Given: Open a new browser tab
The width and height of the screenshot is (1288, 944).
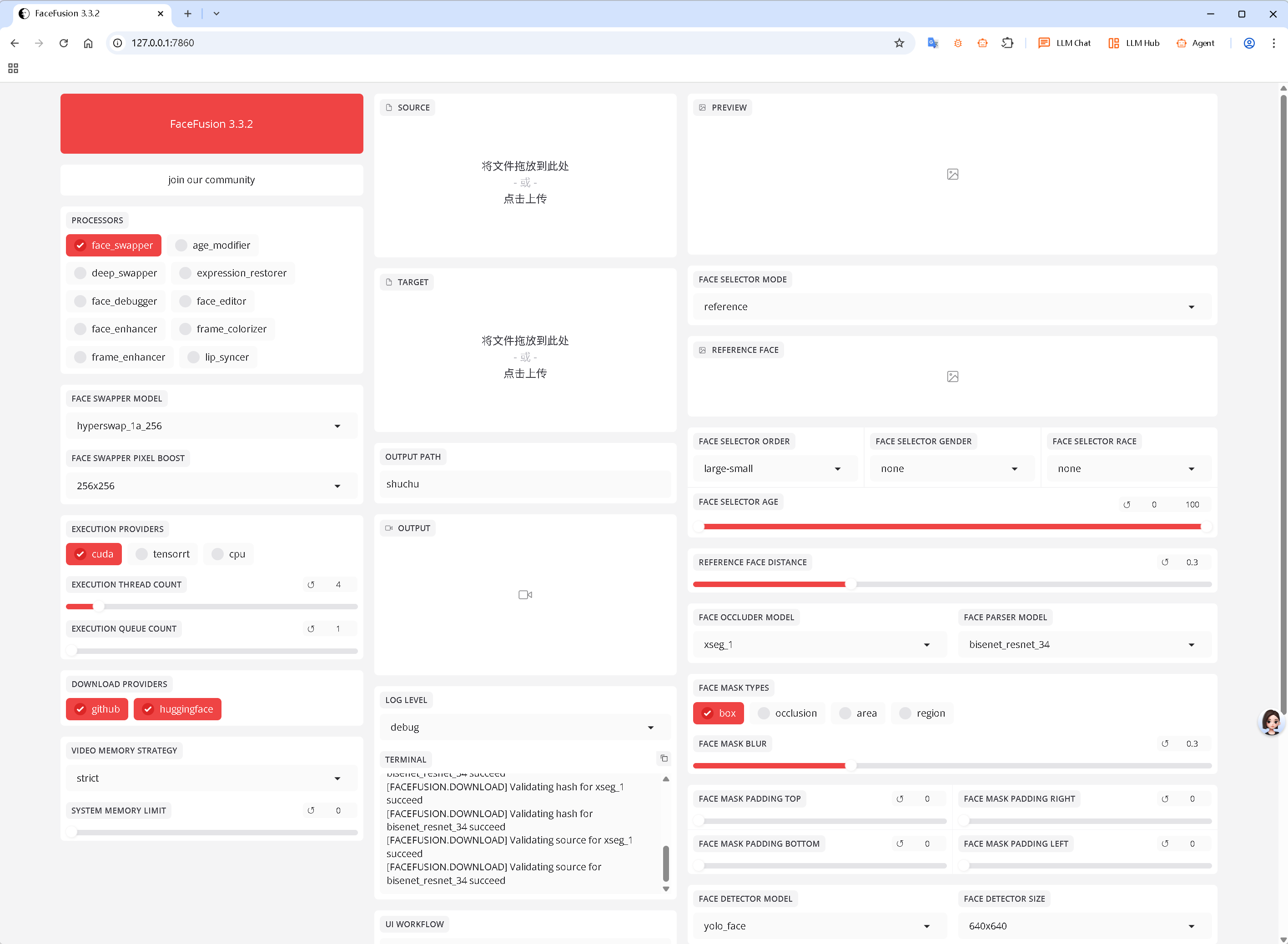Looking at the screenshot, I should point(187,14).
